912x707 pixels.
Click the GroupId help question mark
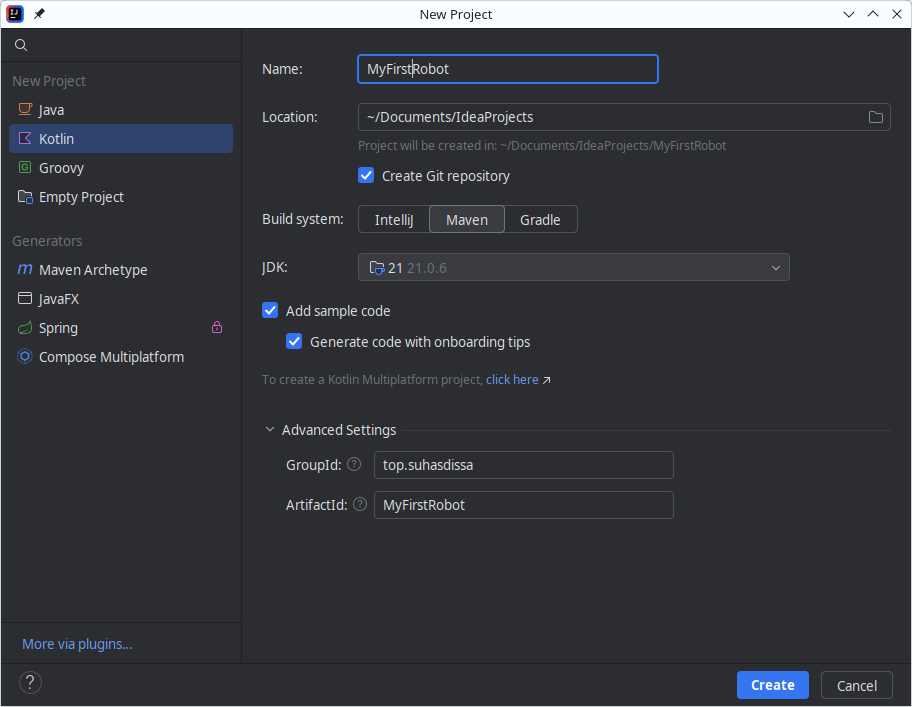(354, 464)
